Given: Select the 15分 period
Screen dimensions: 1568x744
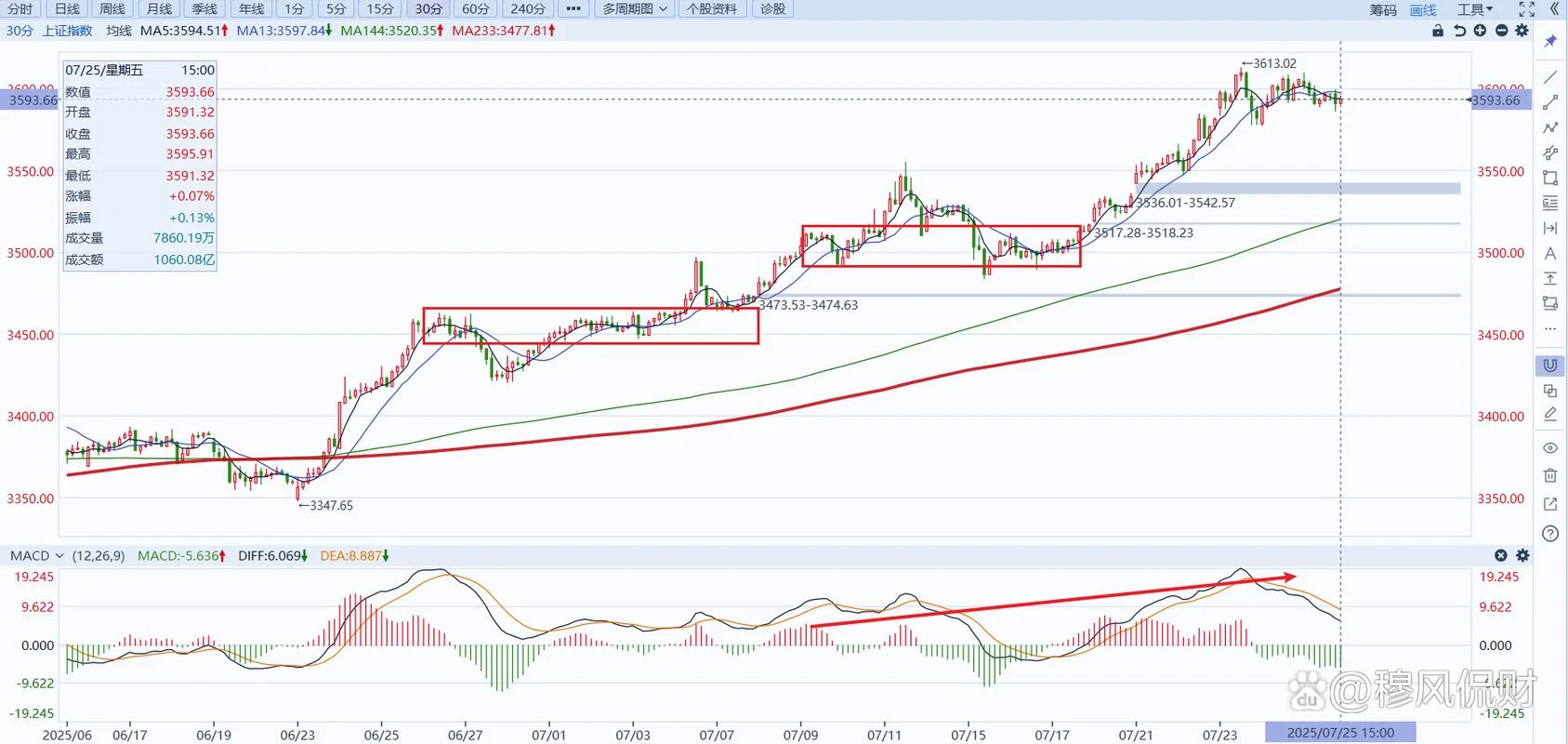Looking at the screenshot, I should pos(380,8).
